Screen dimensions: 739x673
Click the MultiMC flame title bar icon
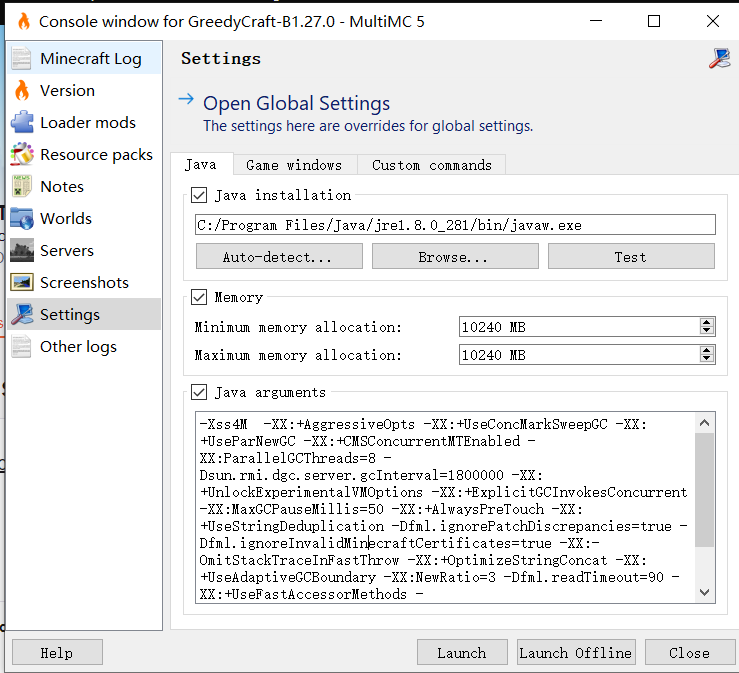pos(24,22)
